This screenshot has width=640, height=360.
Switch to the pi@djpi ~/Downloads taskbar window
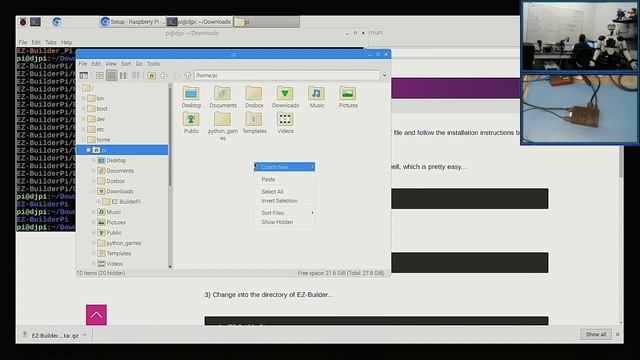[x=200, y=22]
